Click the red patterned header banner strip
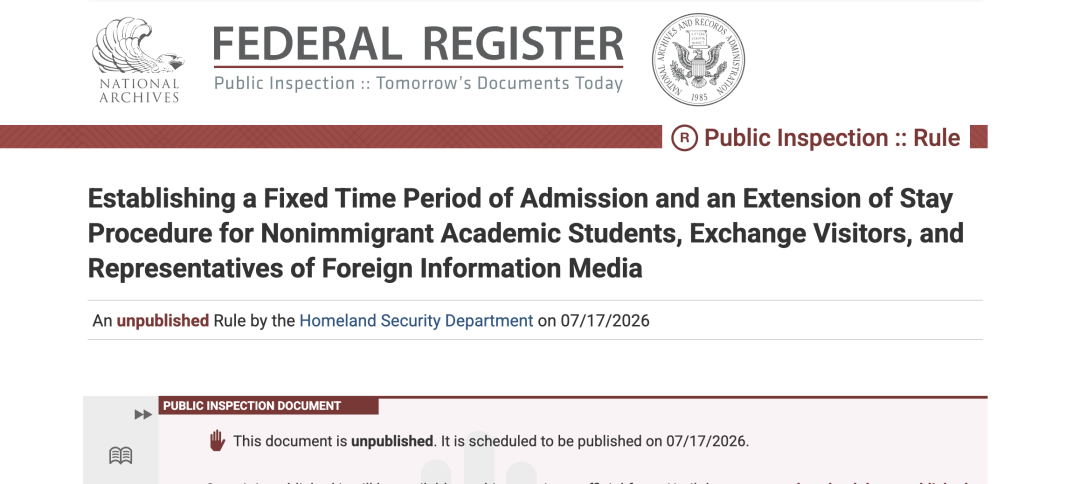This screenshot has width=1080, height=484. [331, 136]
